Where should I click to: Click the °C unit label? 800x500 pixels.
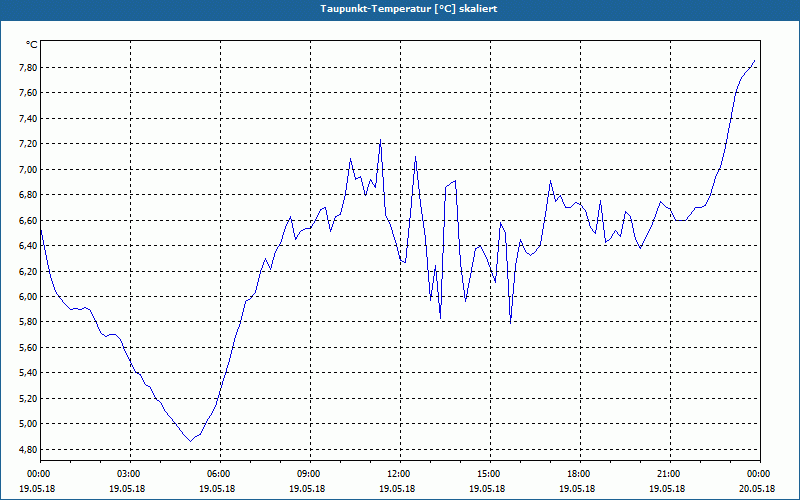click(x=31, y=45)
